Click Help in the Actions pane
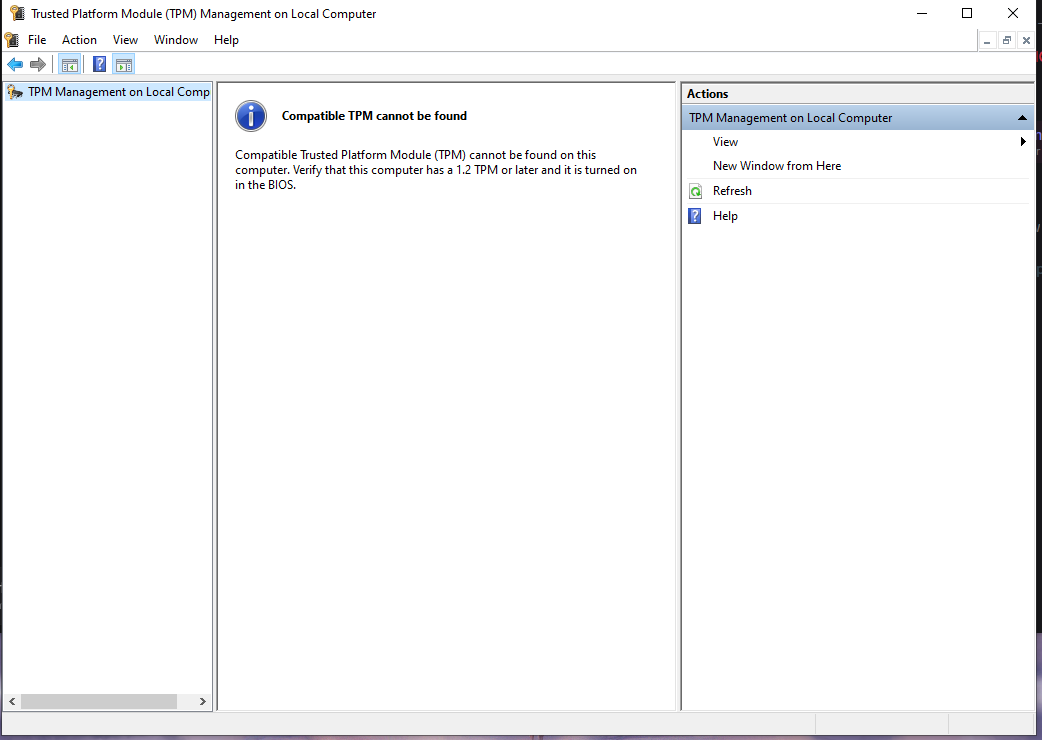Screen dimensions: 1042x740 725,216
